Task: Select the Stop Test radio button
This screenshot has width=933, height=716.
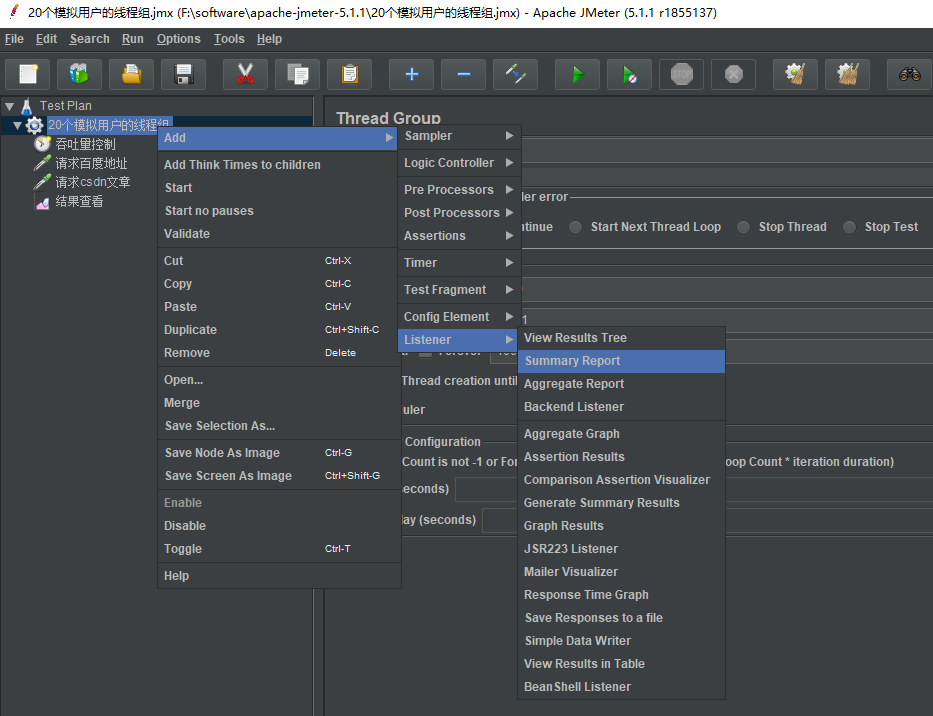Action: (849, 227)
